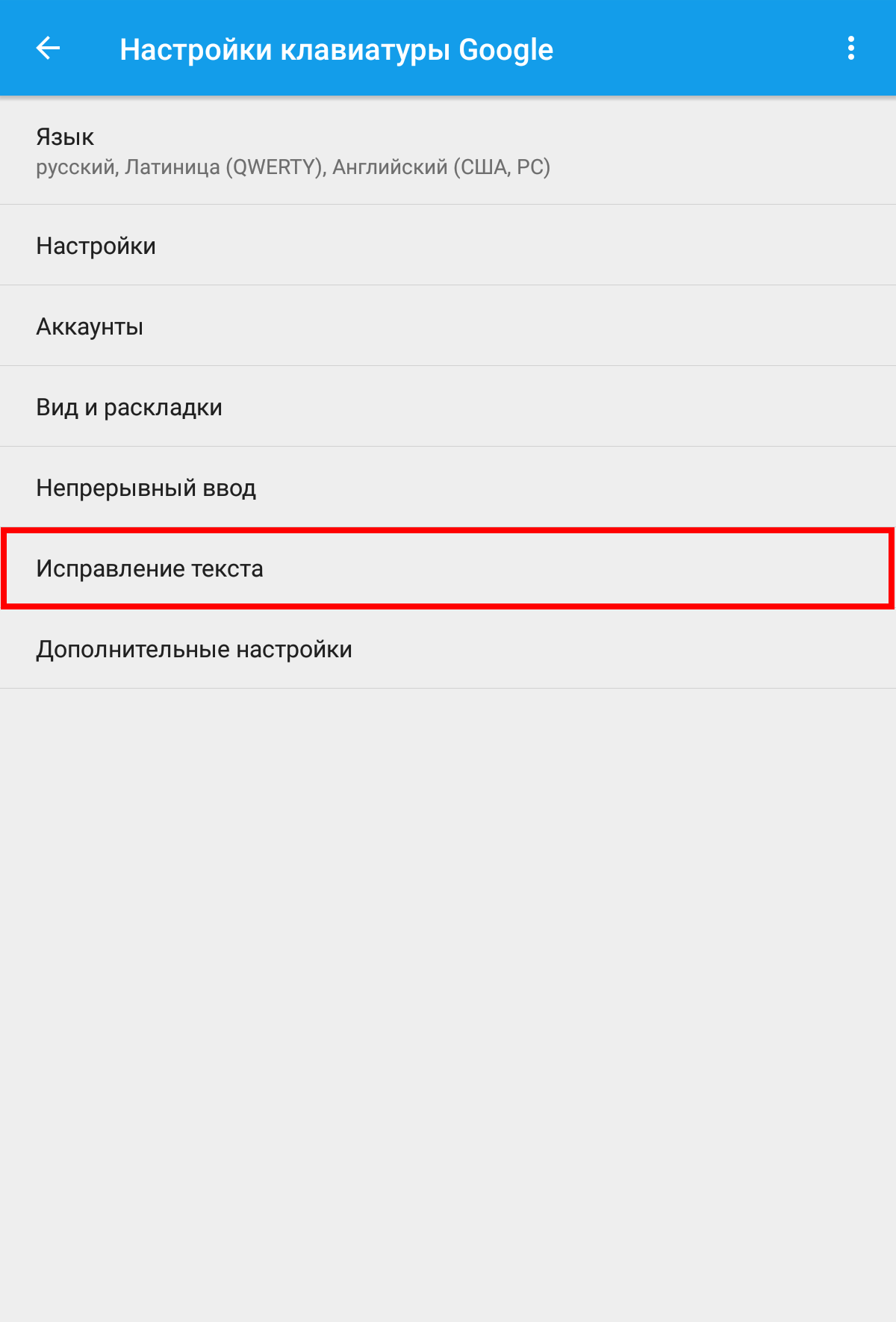The height and width of the screenshot is (1322, 896).
Task: Open the Язык language settings
Action: click(448, 151)
